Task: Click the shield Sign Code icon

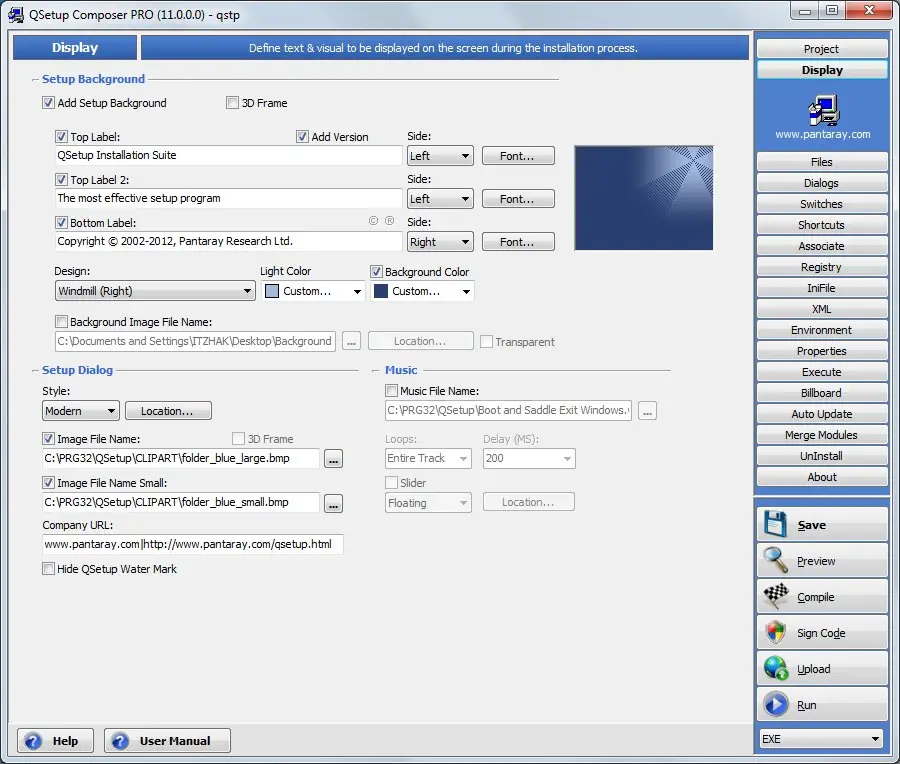Action: coord(775,633)
